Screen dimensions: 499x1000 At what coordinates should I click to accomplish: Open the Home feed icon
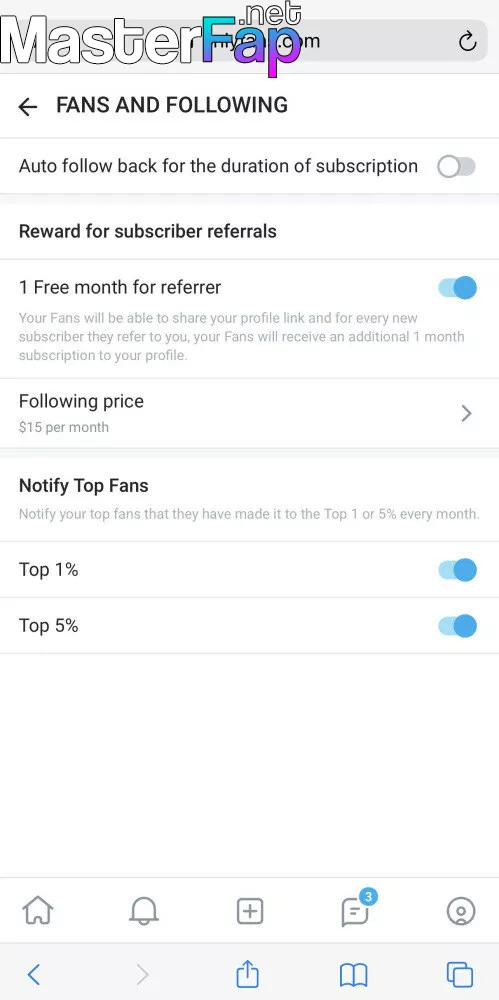click(x=38, y=911)
